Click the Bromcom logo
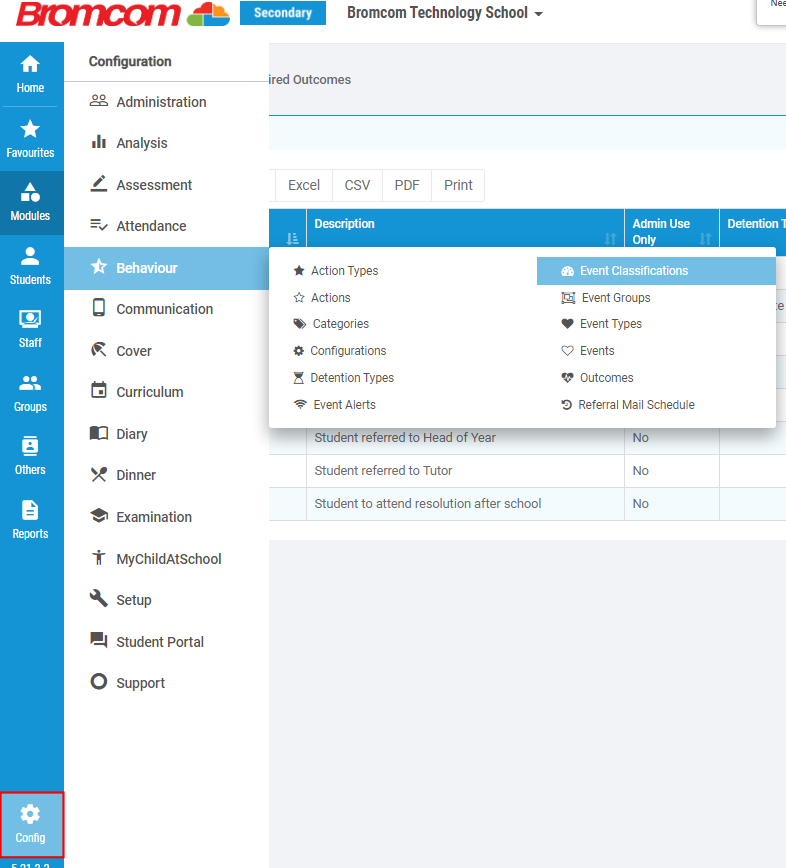The height and width of the screenshot is (868, 786). coord(123,14)
